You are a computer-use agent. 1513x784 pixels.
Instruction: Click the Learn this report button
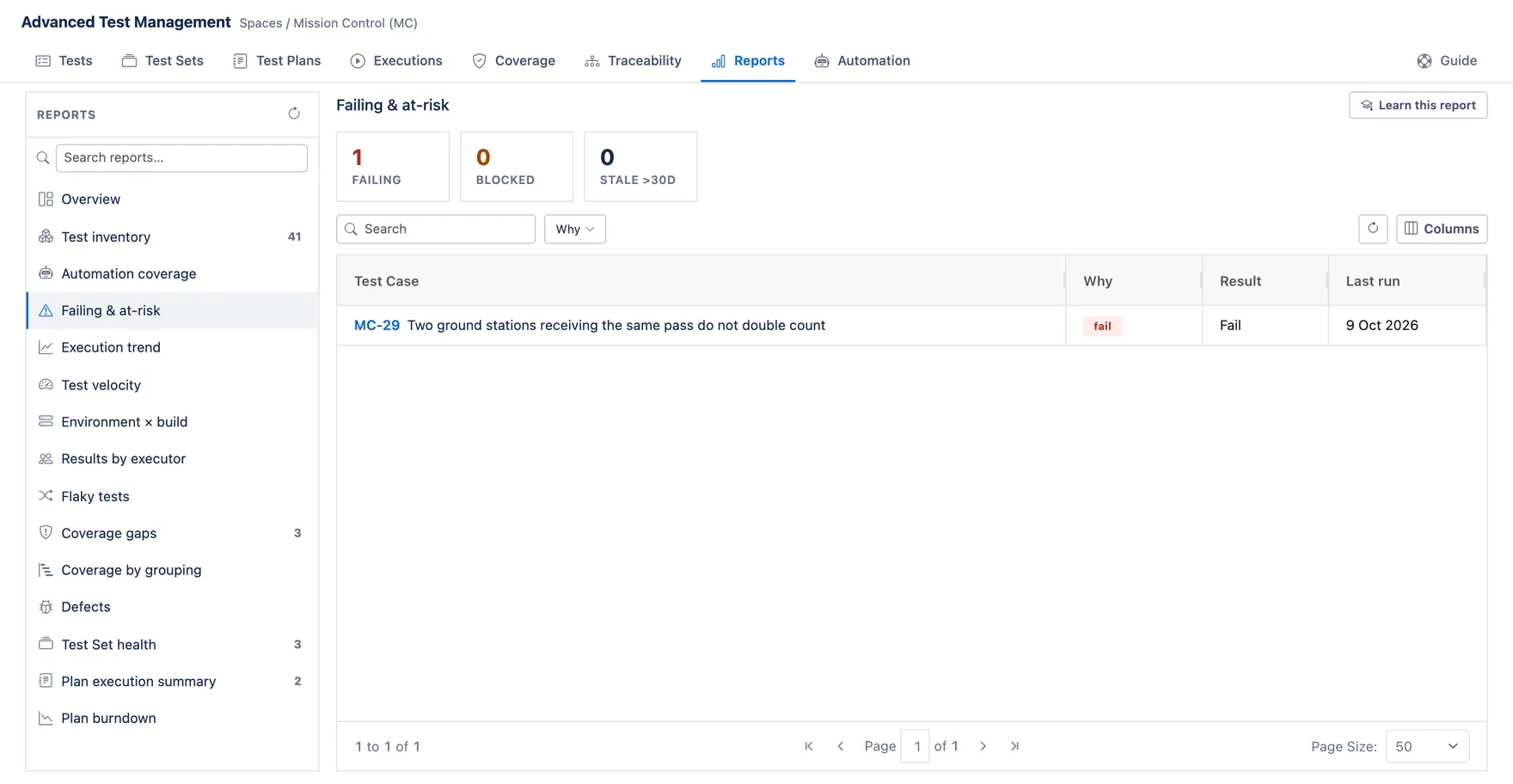pyautogui.click(x=1418, y=105)
